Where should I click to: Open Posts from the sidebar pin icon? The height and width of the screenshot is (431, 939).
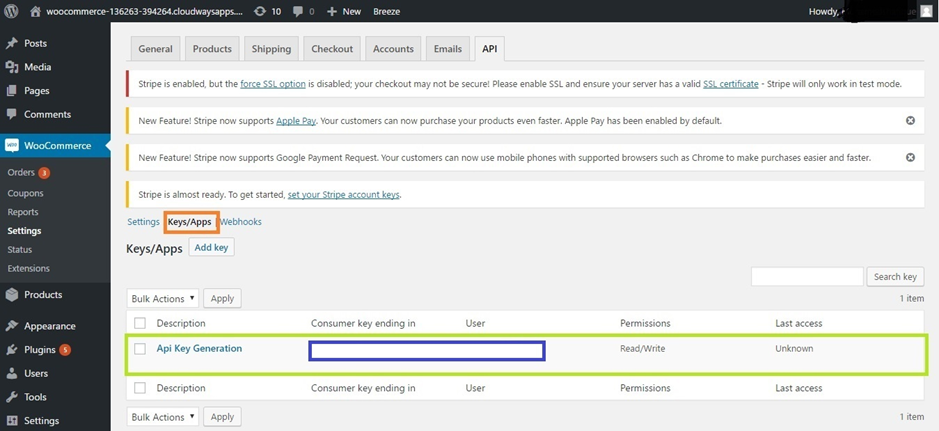(11, 43)
